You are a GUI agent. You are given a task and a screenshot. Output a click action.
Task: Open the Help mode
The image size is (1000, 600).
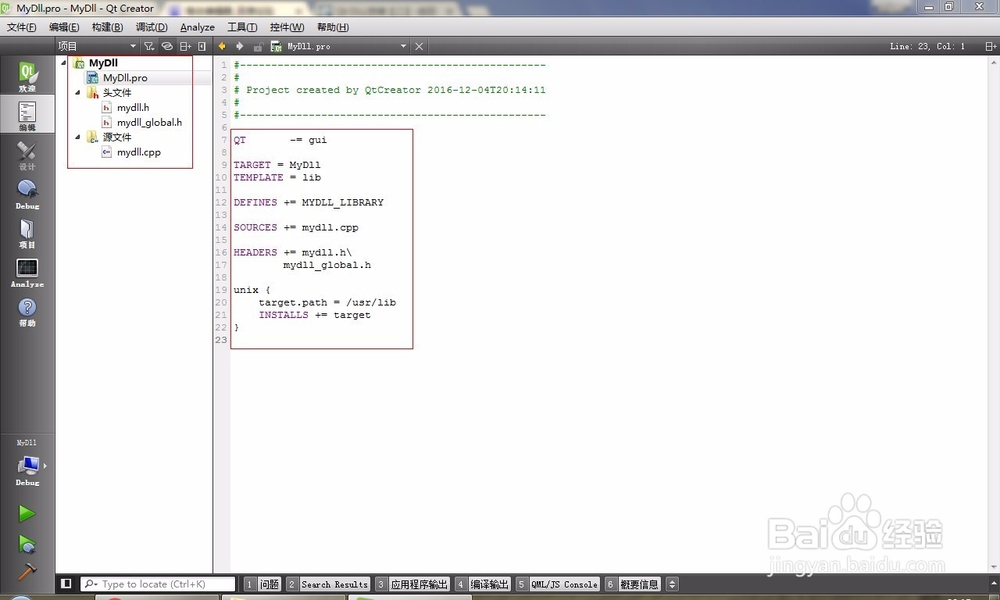click(27, 311)
